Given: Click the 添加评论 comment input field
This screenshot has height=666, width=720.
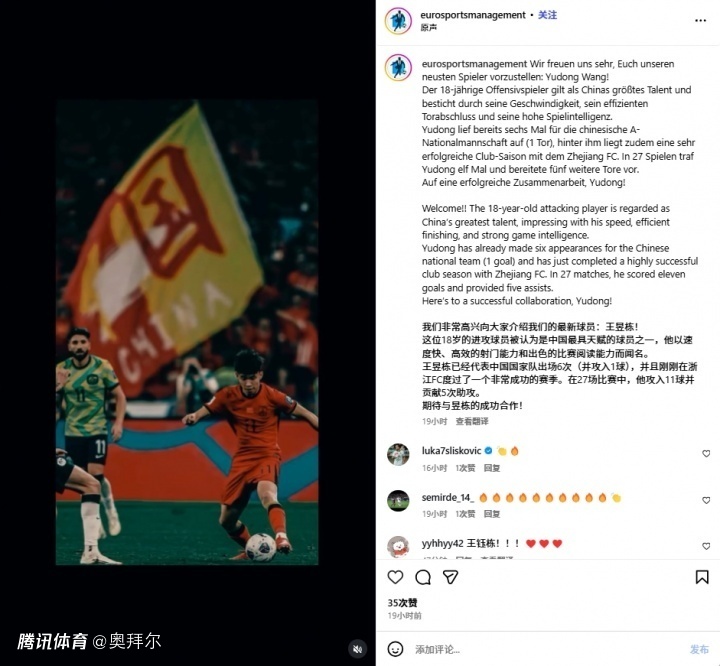Looking at the screenshot, I should pos(546,649).
